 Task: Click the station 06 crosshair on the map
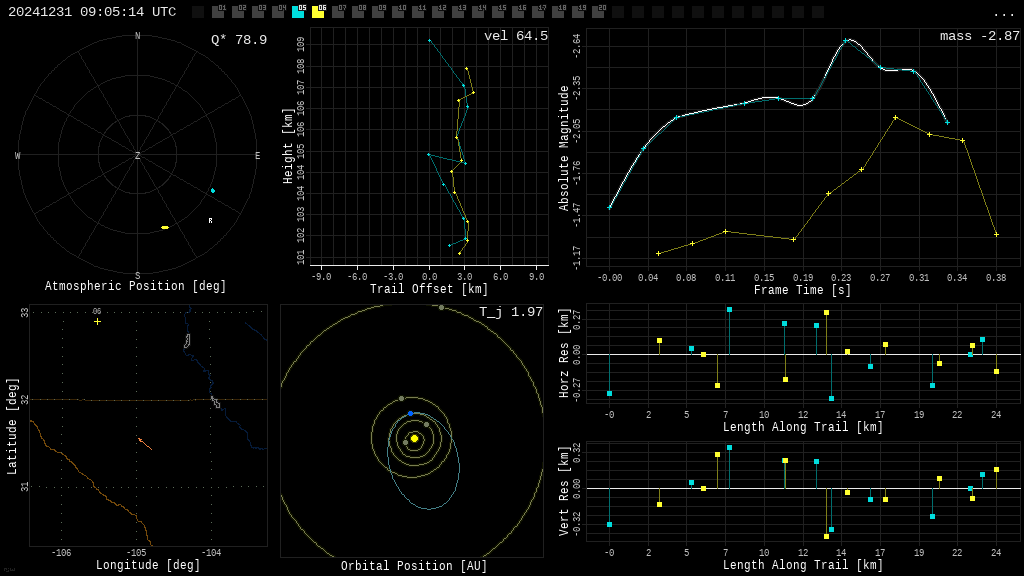coord(97,321)
